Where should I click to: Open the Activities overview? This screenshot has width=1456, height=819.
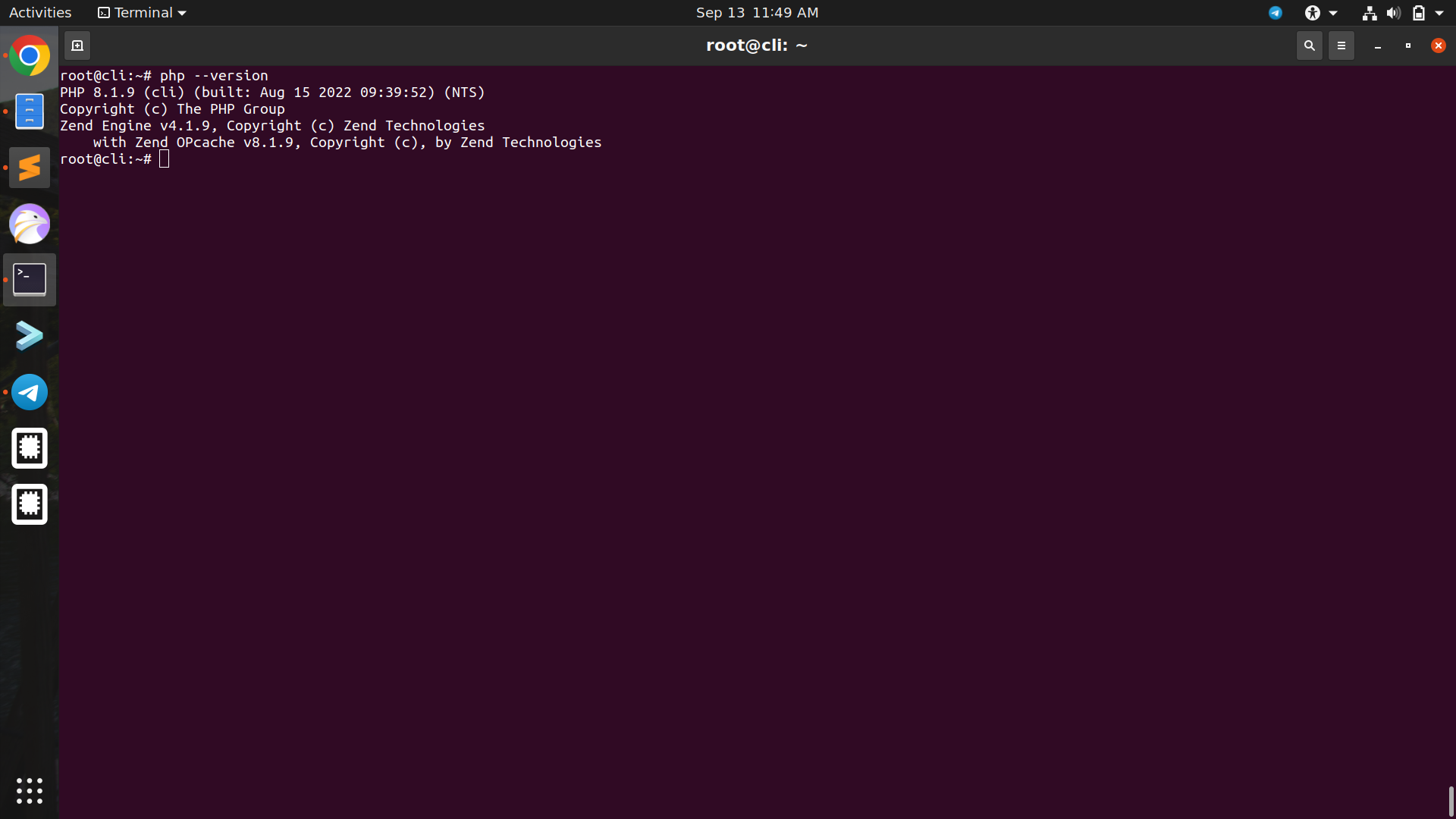click(39, 12)
